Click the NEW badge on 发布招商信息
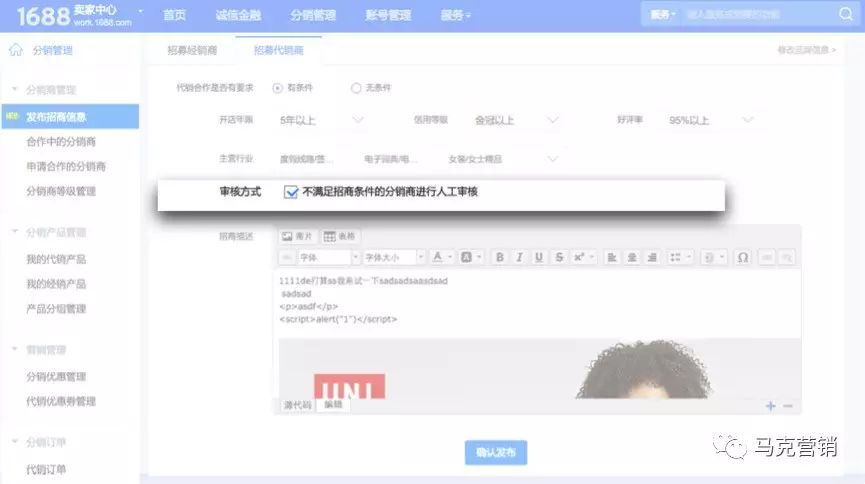 tap(12, 116)
